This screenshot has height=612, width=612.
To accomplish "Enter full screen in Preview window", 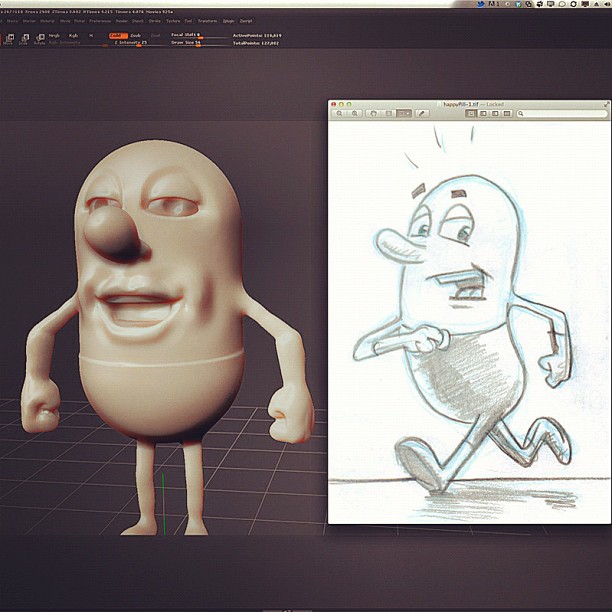I will click(x=607, y=104).
